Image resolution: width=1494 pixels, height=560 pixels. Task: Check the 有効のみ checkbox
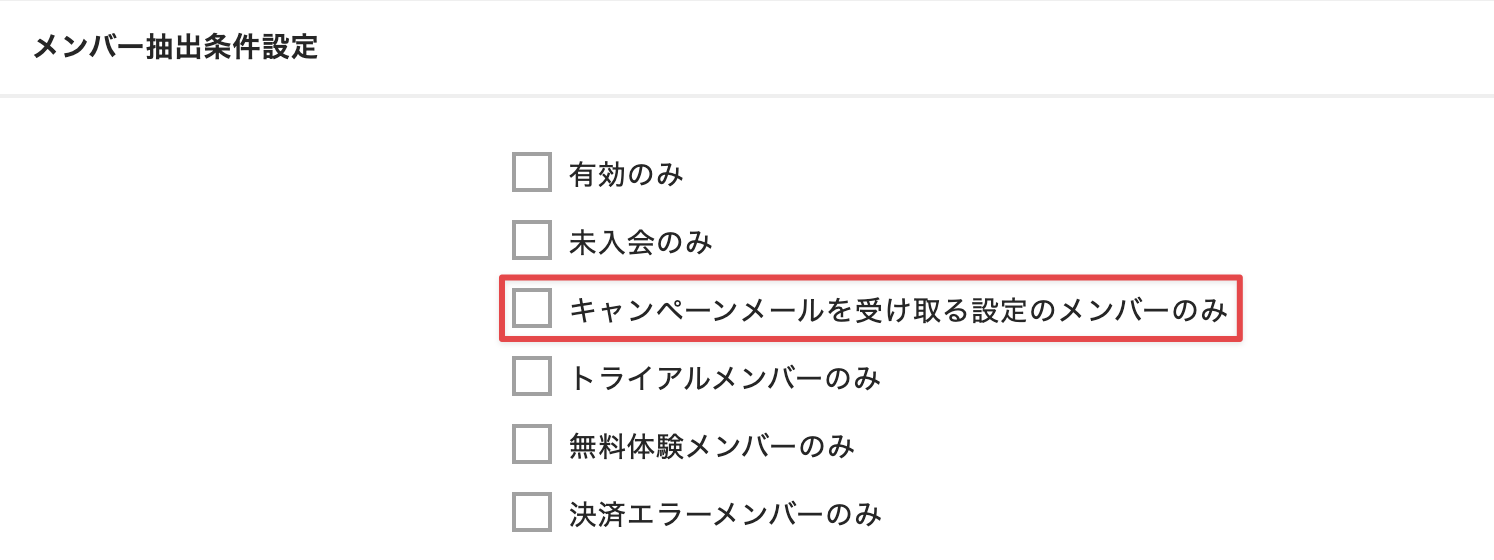pyautogui.click(x=531, y=173)
